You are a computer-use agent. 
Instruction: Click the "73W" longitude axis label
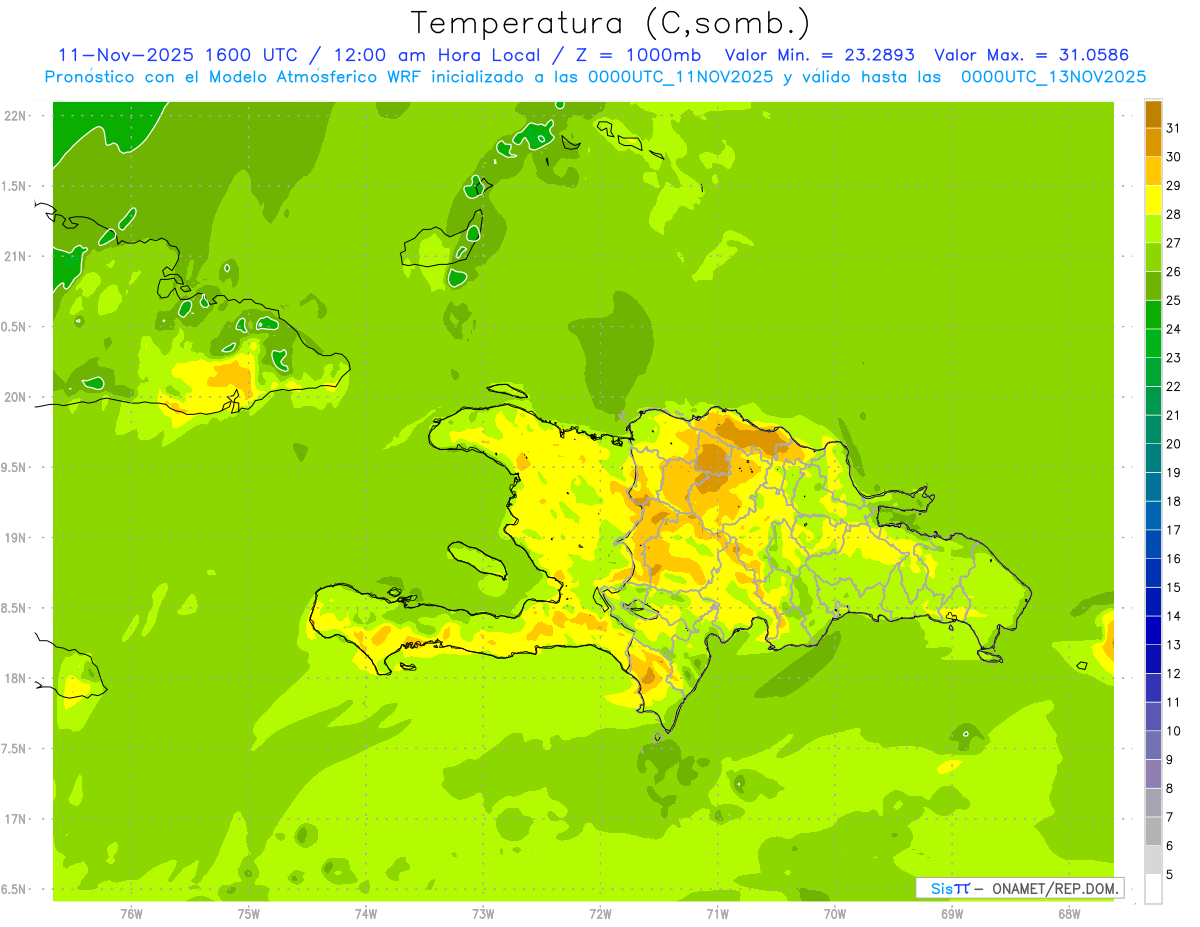pyautogui.click(x=483, y=914)
